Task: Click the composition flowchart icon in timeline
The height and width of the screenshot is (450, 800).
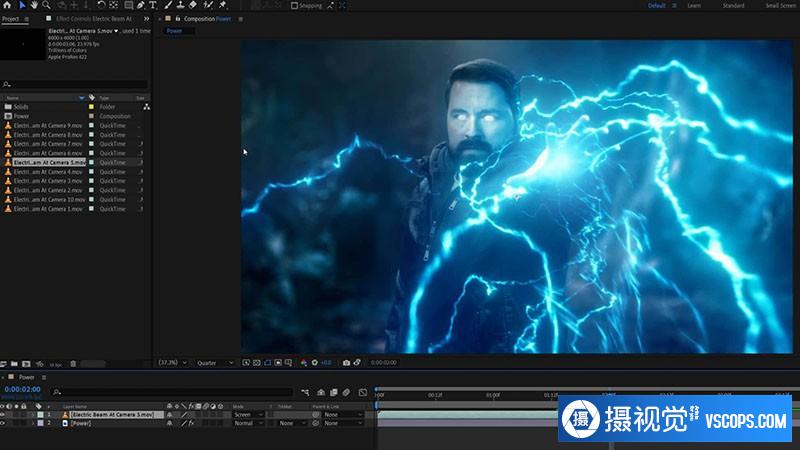Action: 305,392
